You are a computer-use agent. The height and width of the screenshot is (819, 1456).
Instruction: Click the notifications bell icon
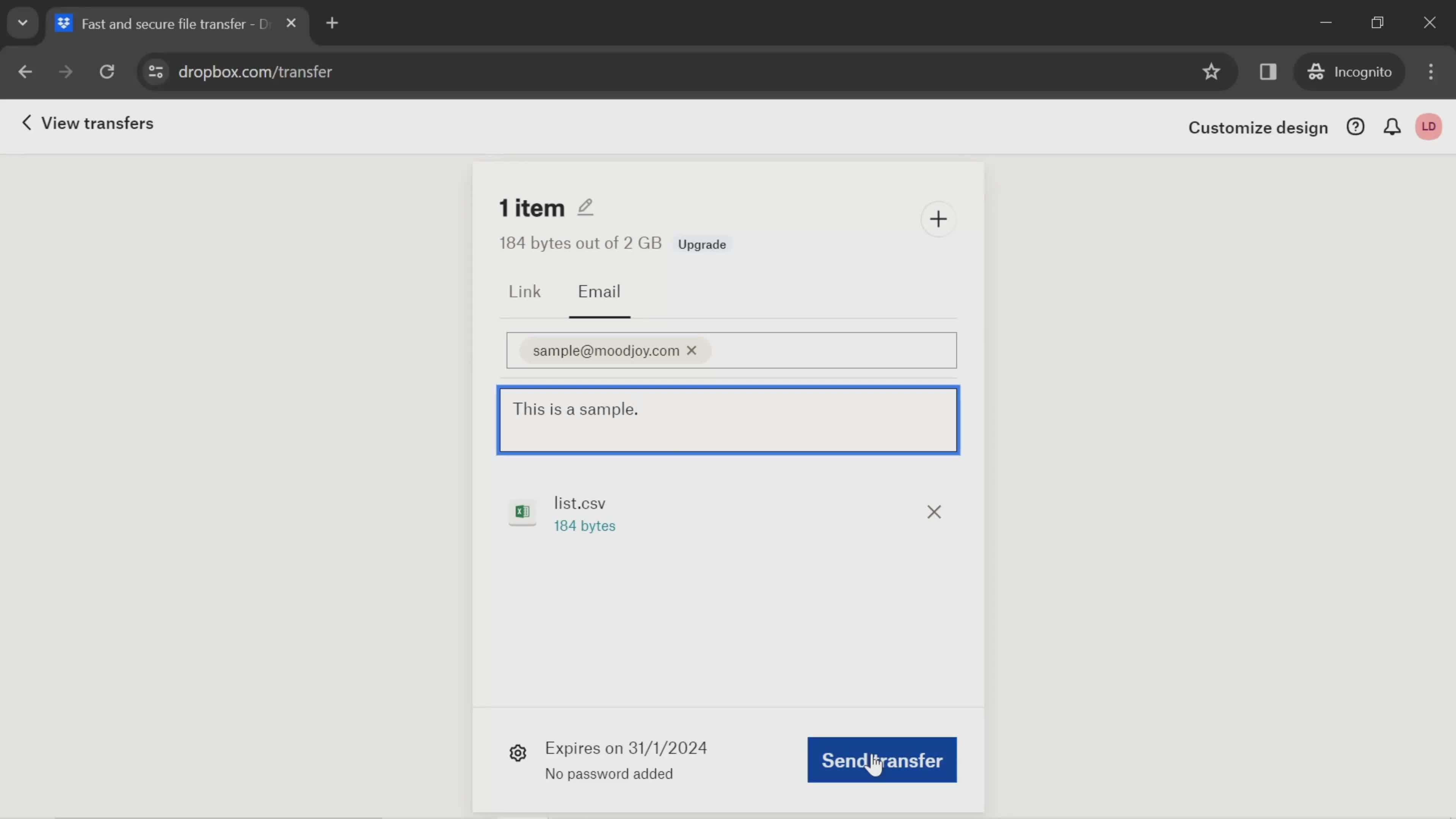(x=1393, y=127)
